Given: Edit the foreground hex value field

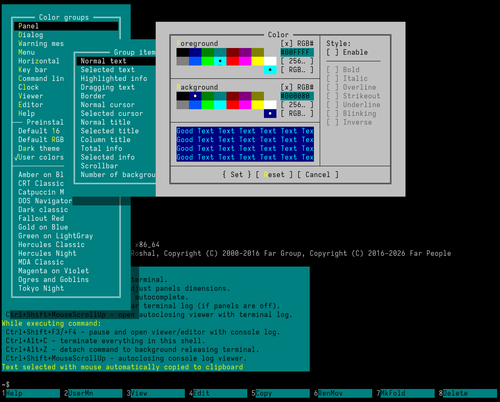Looking at the screenshot, I should [x=297, y=52].
